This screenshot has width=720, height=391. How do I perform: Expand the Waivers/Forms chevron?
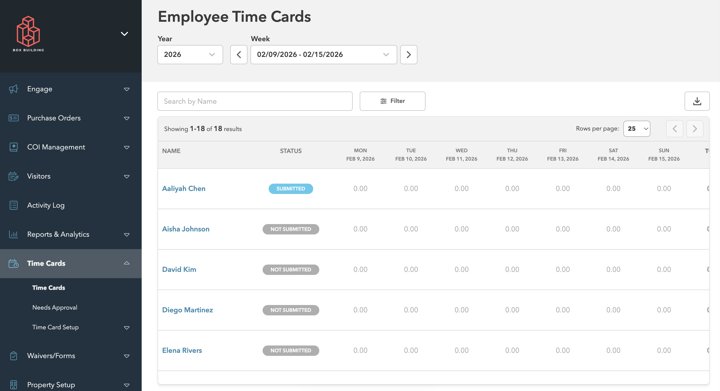[127, 356]
